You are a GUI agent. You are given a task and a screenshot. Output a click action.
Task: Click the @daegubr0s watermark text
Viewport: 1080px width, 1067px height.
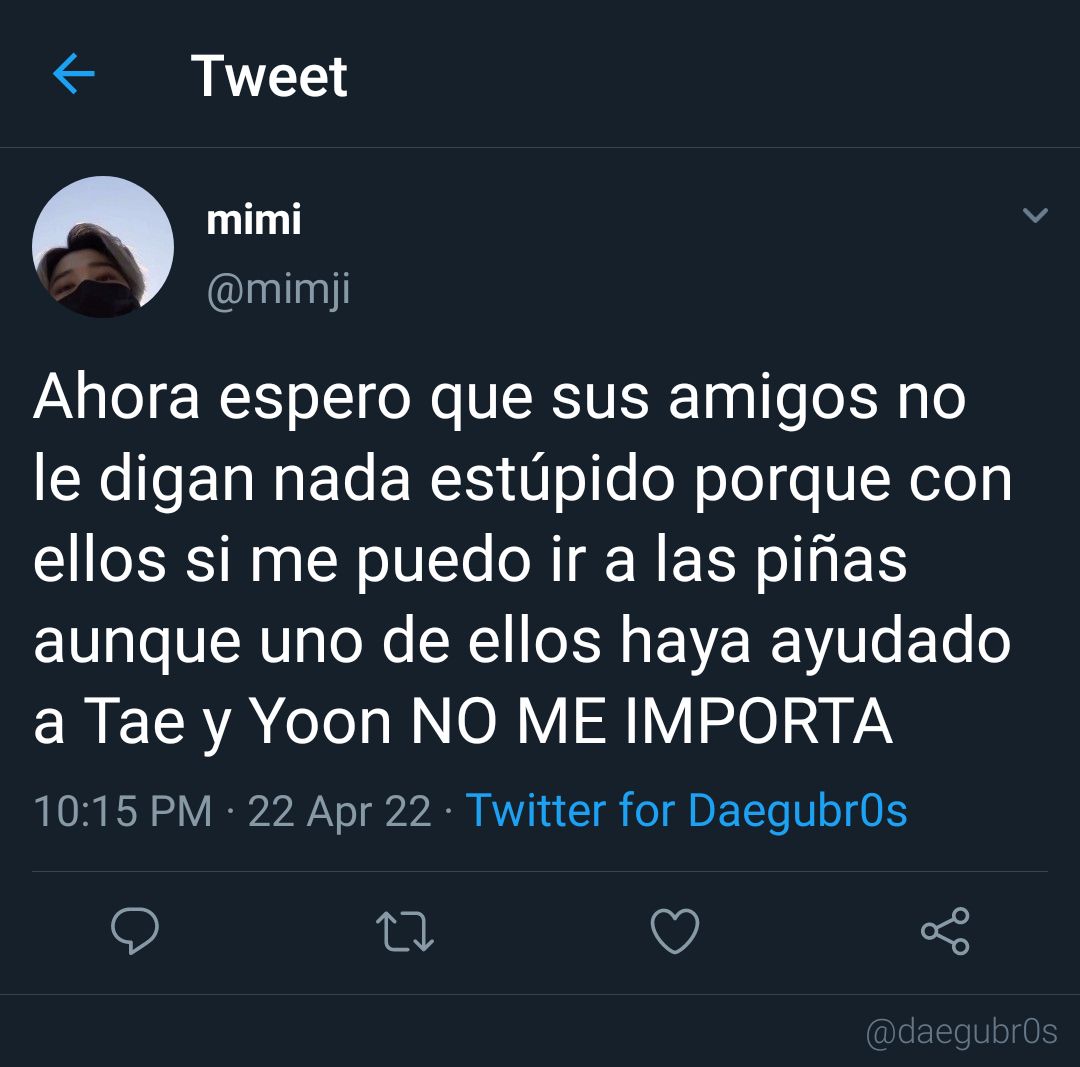(961, 1032)
